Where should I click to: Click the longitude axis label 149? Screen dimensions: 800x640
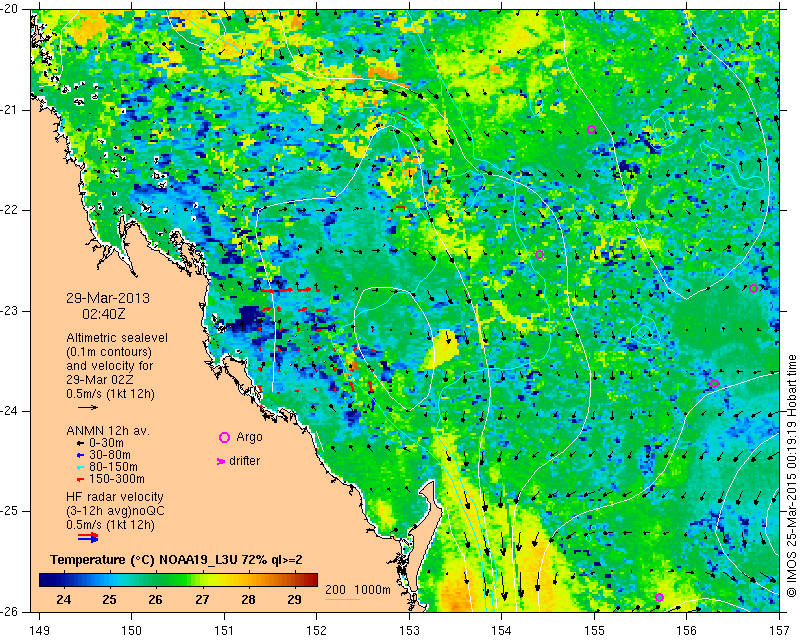point(40,631)
